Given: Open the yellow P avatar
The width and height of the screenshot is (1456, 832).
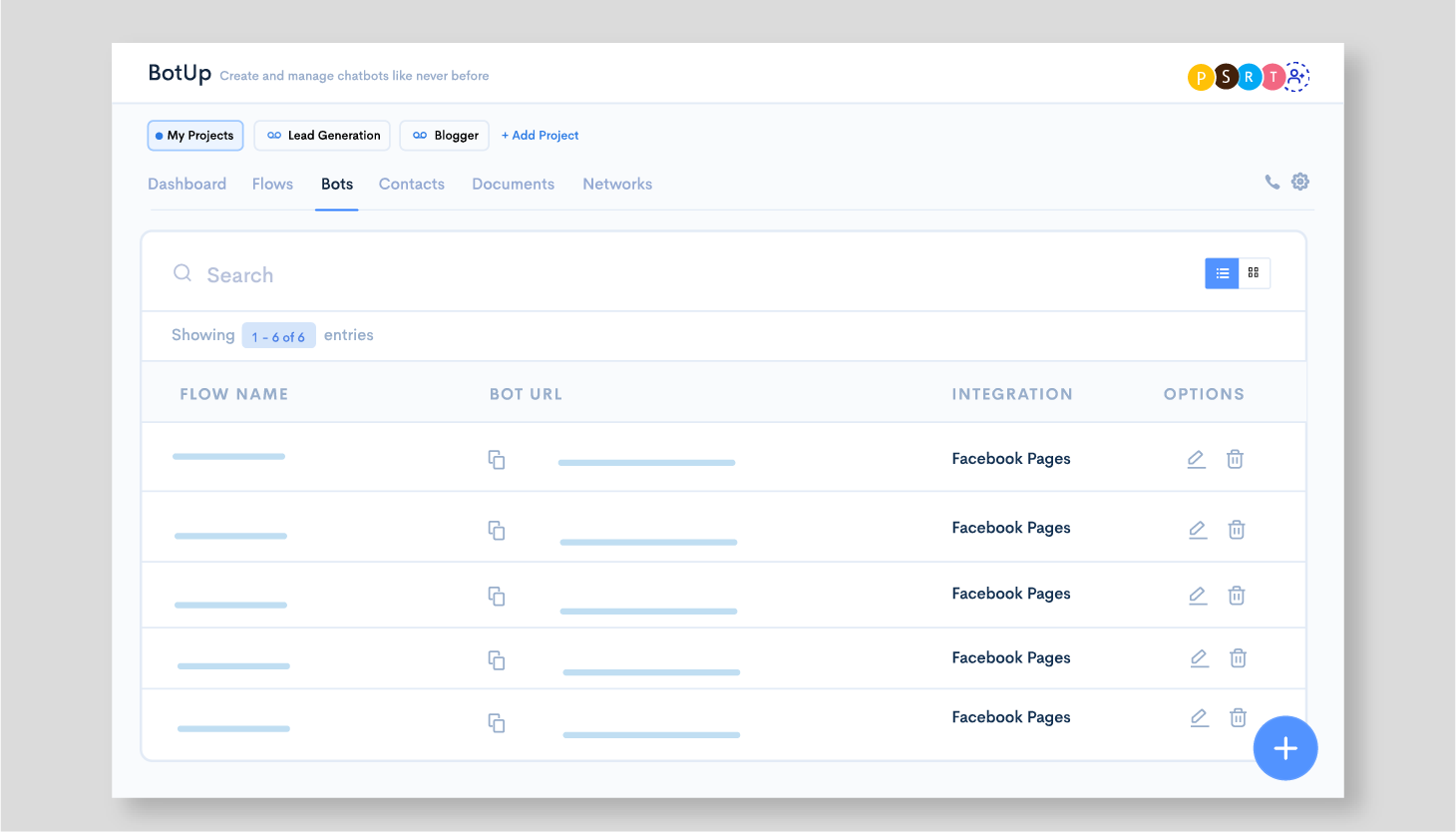Looking at the screenshot, I should coord(1201,76).
